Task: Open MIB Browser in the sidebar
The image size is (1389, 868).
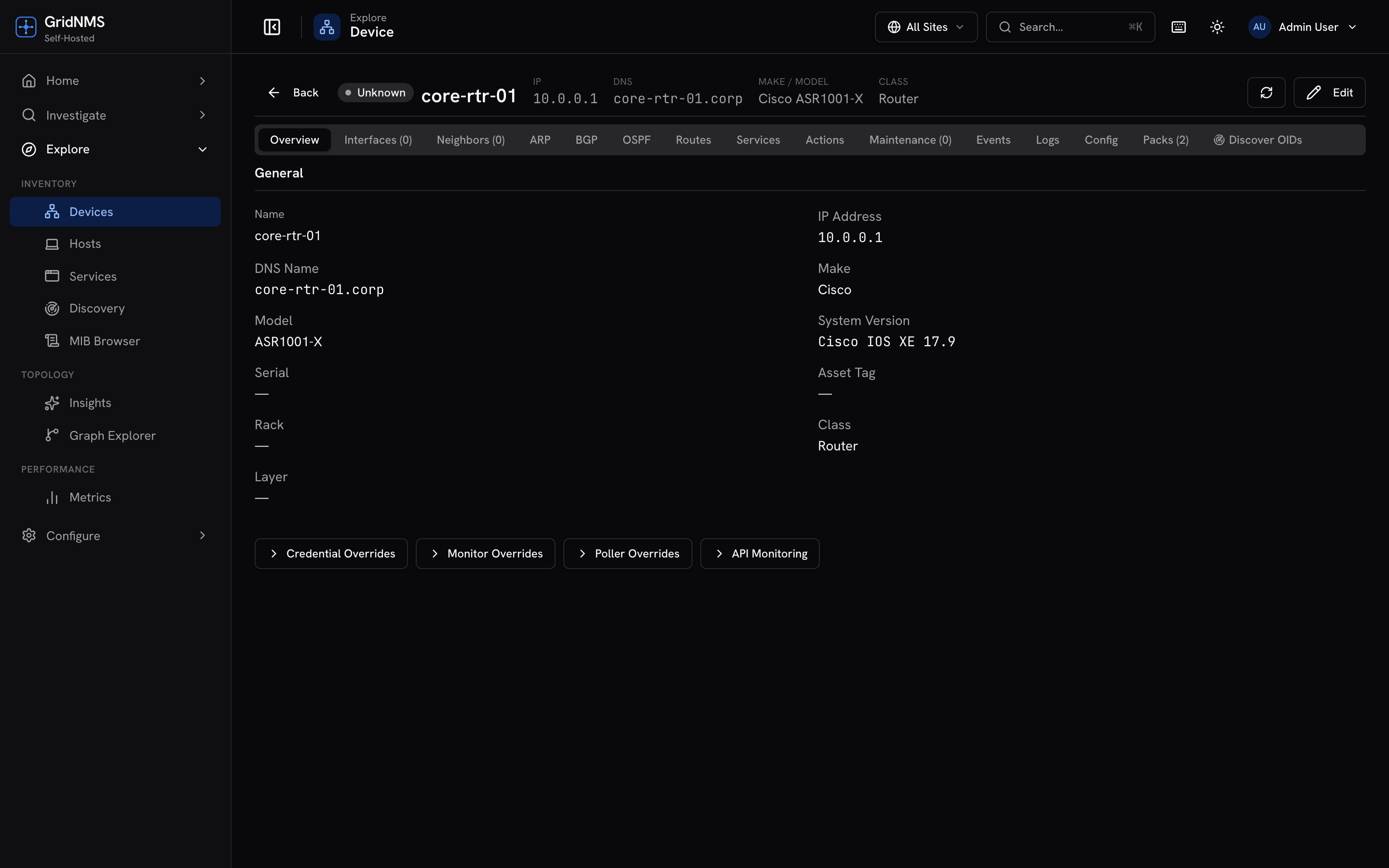Action: coord(115,341)
